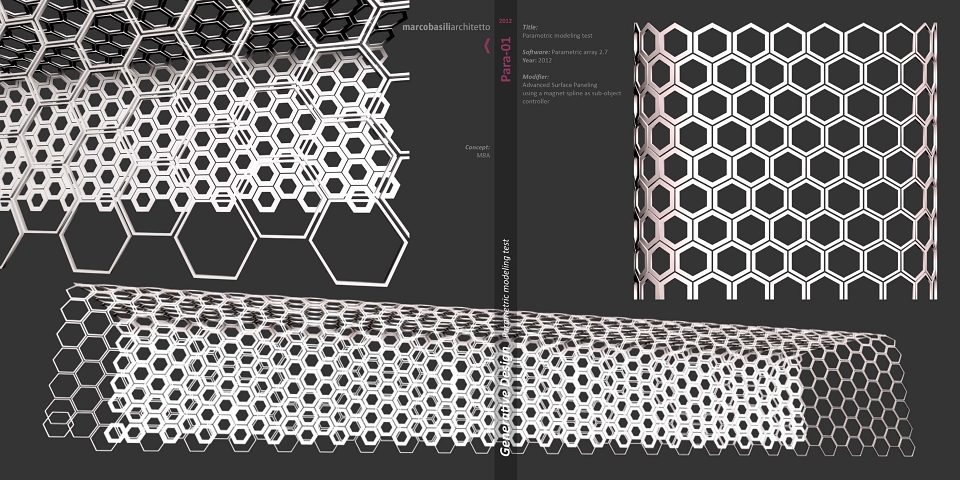This screenshot has width=960, height=480.
Task: Click the 'Year: 2012' line
Action: pos(537,61)
